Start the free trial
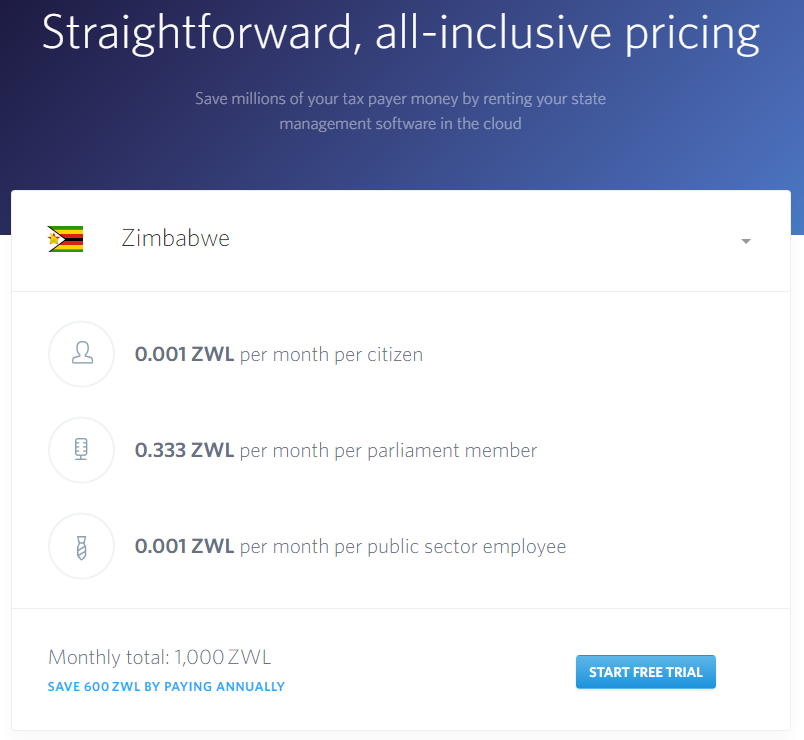The height and width of the screenshot is (740, 804). click(x=646, y=672)
